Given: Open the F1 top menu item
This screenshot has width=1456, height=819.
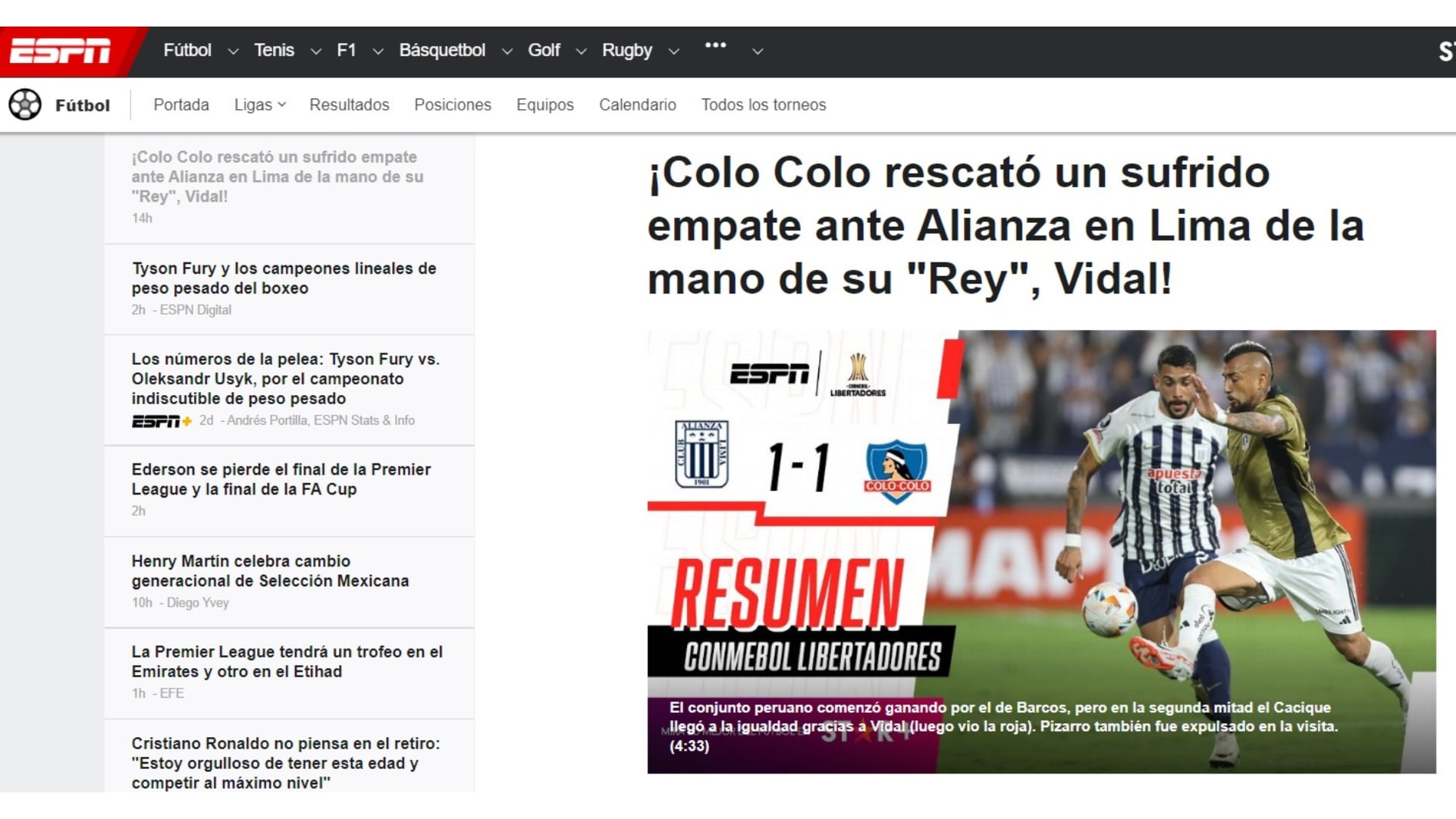Looking at the screenshot, I should click(347, 50).
